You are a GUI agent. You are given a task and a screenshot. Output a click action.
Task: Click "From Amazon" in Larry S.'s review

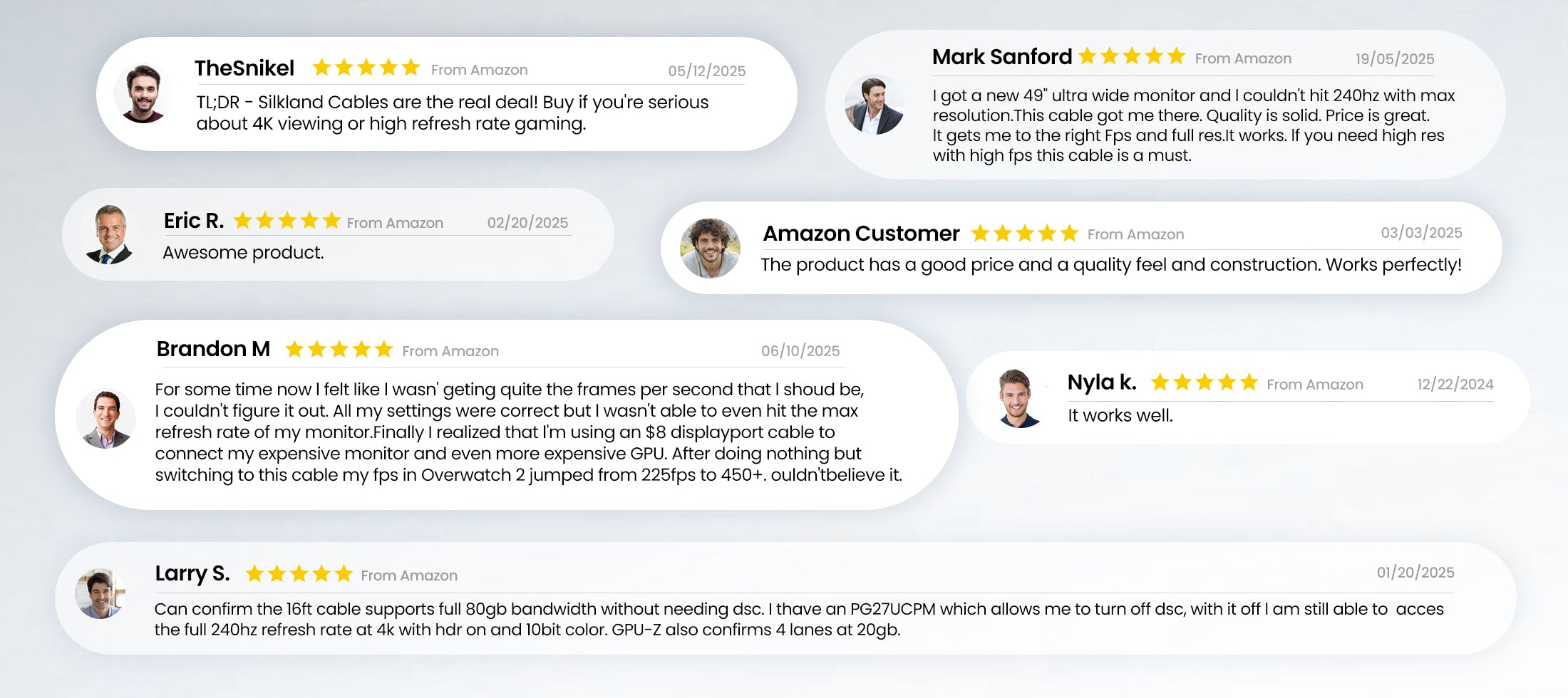[x=409, y=575]
